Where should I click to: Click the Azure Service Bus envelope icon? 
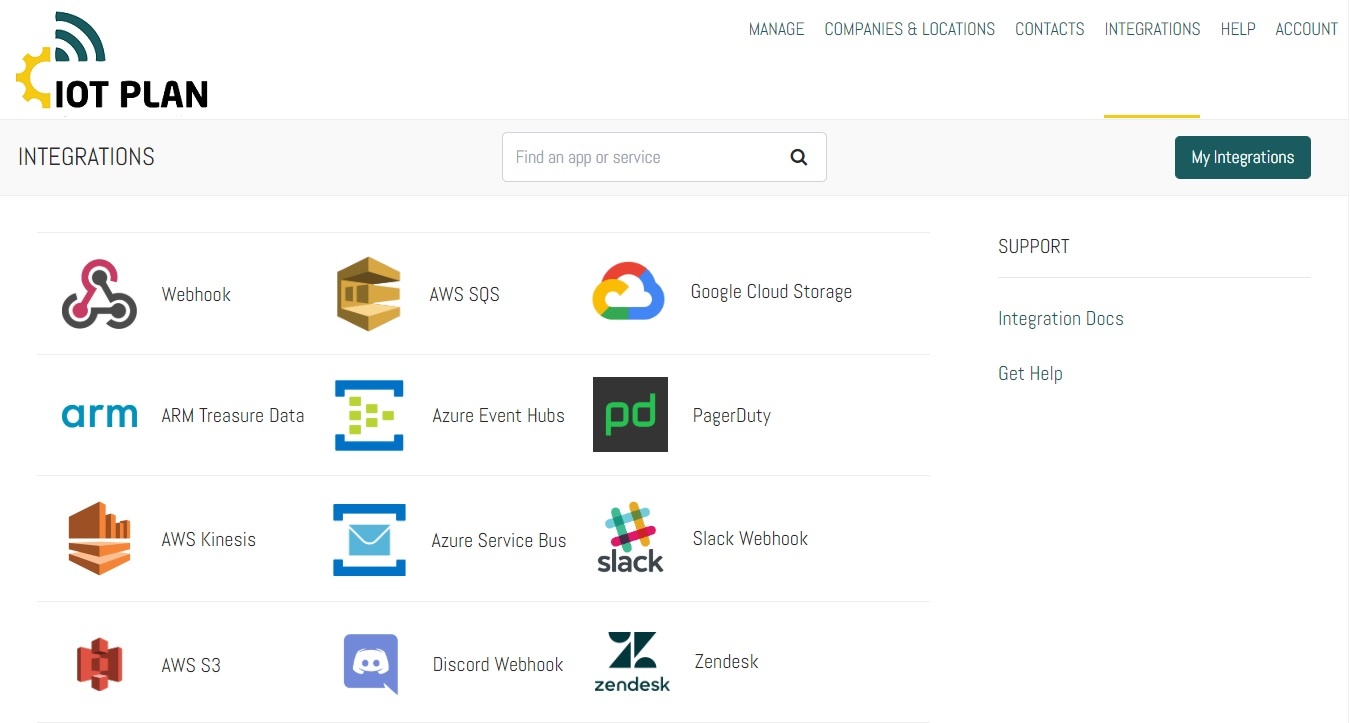[369, 540]
